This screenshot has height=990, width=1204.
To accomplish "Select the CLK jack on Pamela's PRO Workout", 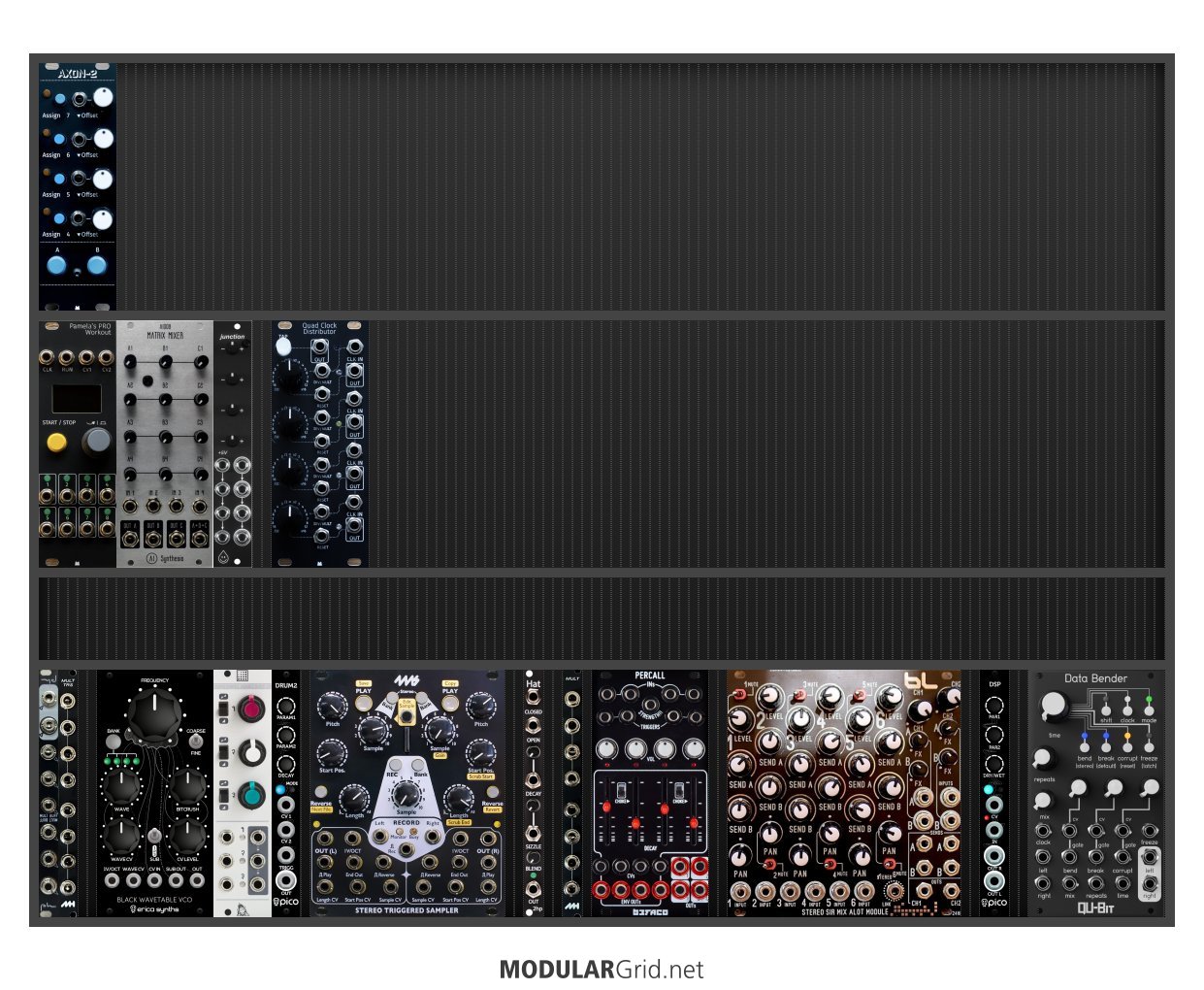I will tap(47, 358).
